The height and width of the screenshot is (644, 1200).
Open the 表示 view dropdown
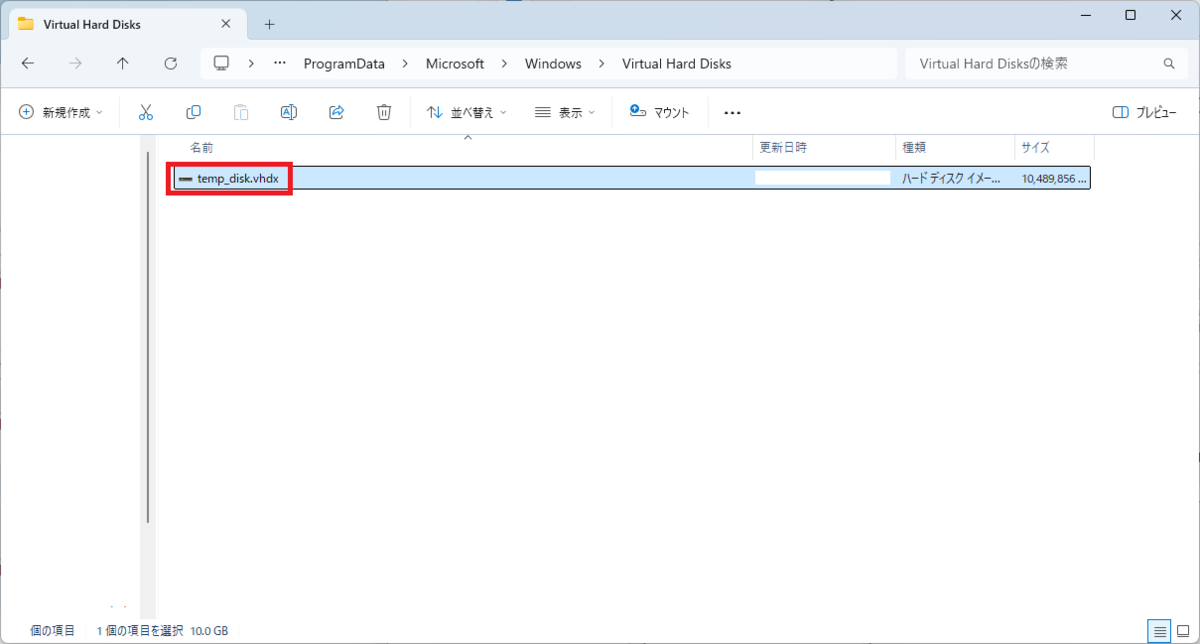tap(565, 113)
